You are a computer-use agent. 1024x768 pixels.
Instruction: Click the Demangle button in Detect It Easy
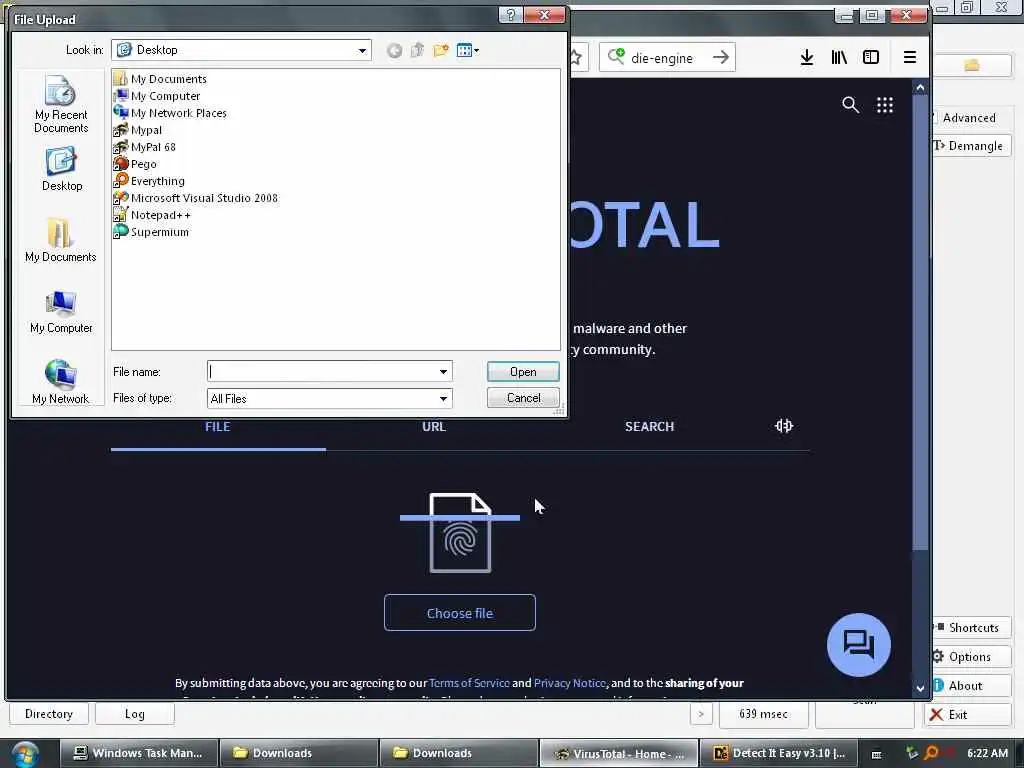tap(970, 146)
